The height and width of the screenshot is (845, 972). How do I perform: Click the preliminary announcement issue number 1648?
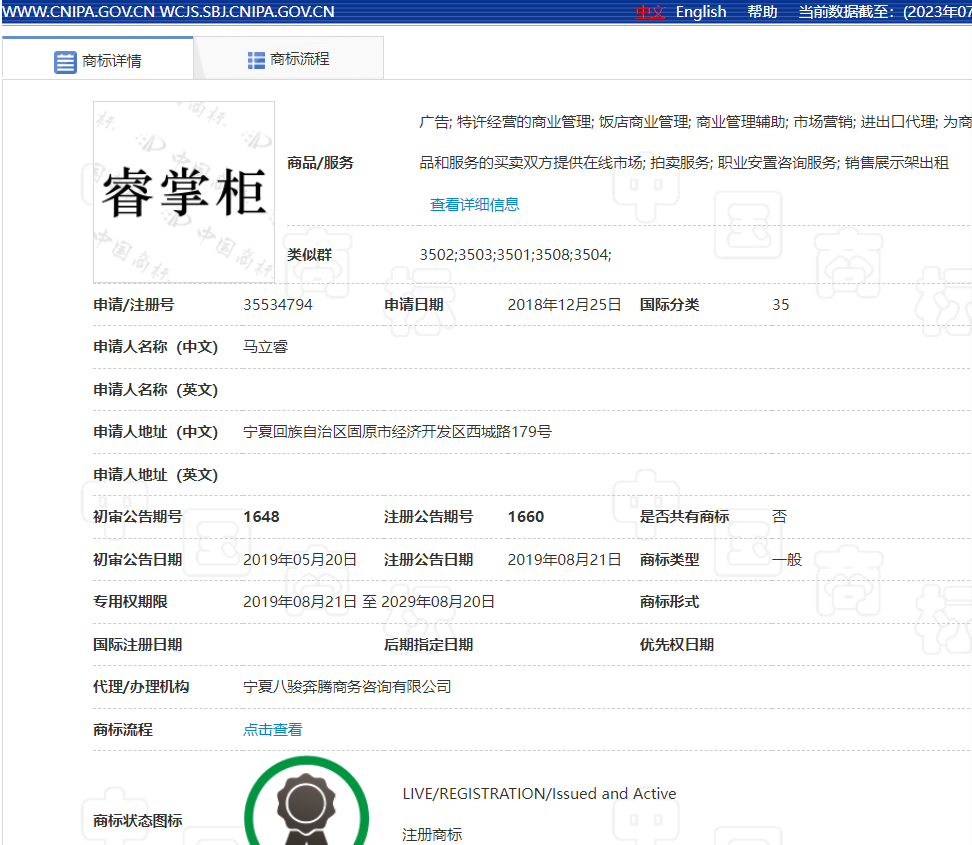click(x=261, y=517)
